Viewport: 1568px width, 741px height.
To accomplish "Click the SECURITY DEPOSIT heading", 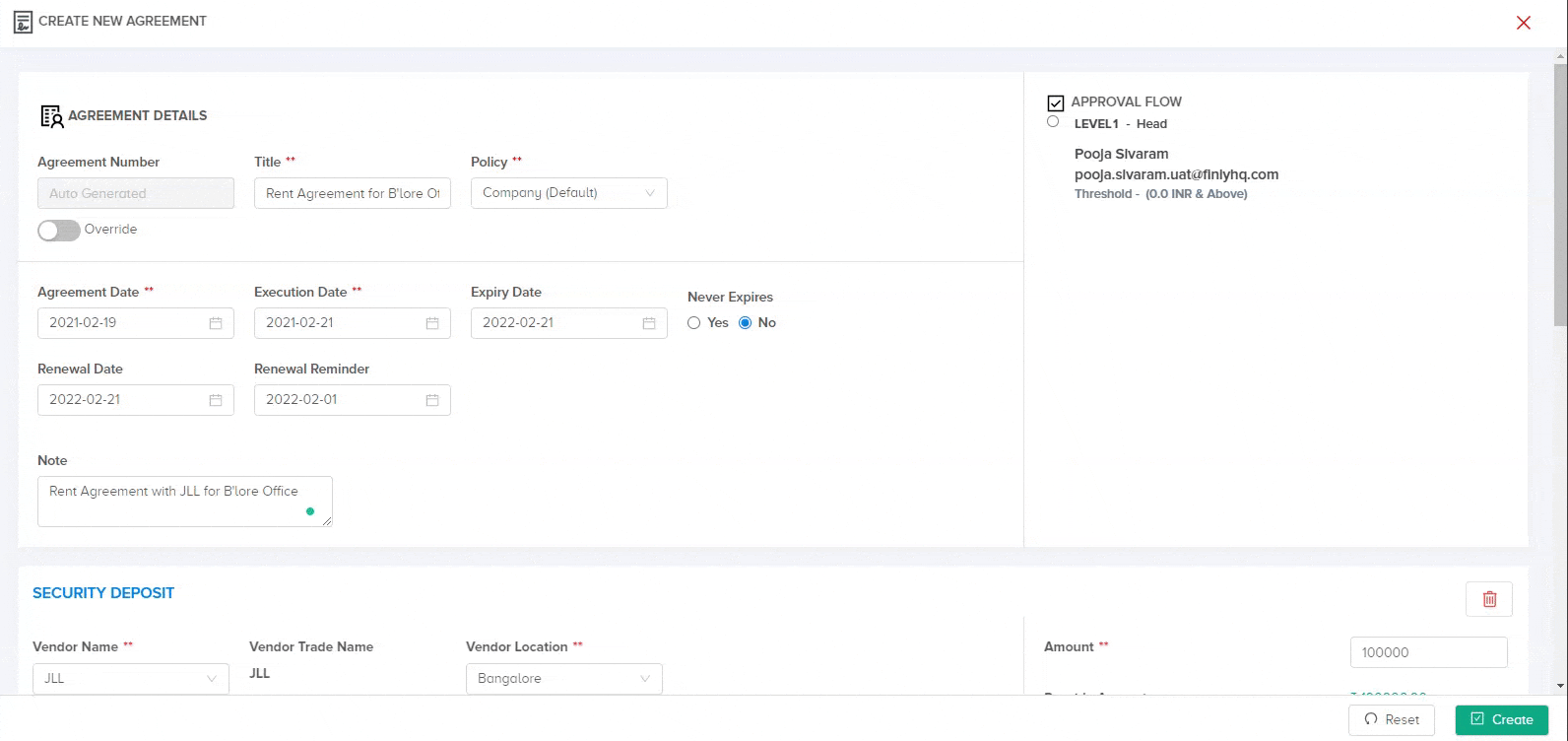I will click(x=103, y=593).
